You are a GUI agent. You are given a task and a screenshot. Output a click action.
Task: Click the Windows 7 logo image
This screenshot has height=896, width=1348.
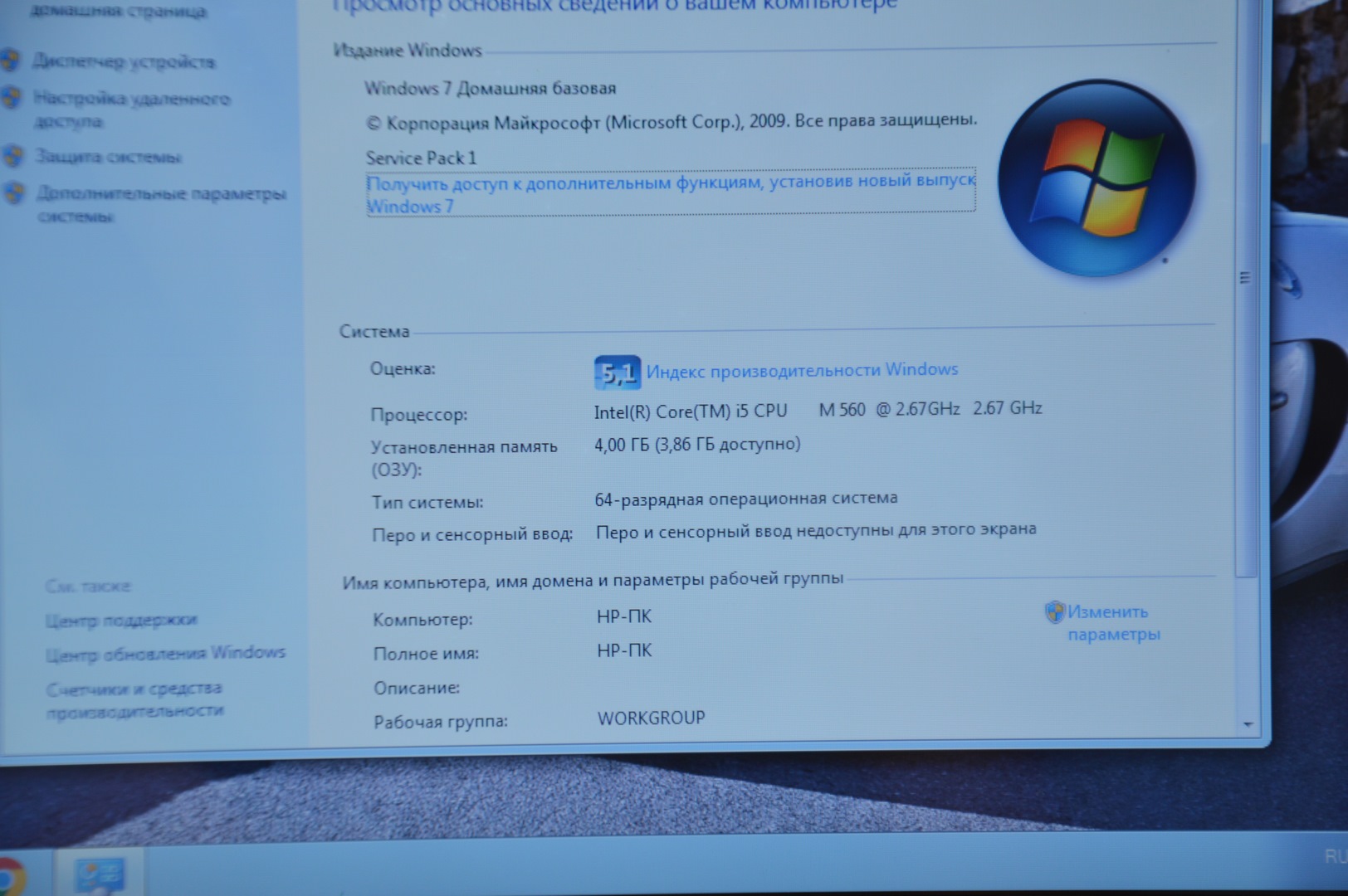(1096, 178)
